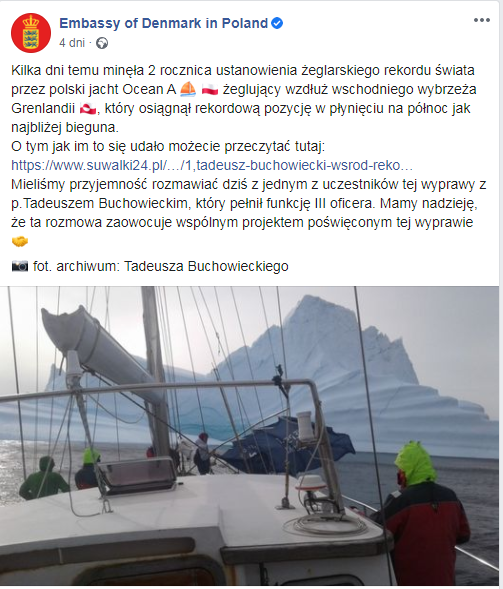Click the blue verified badge checkmark
Viewport: 503px width, 589px height.
277,23
